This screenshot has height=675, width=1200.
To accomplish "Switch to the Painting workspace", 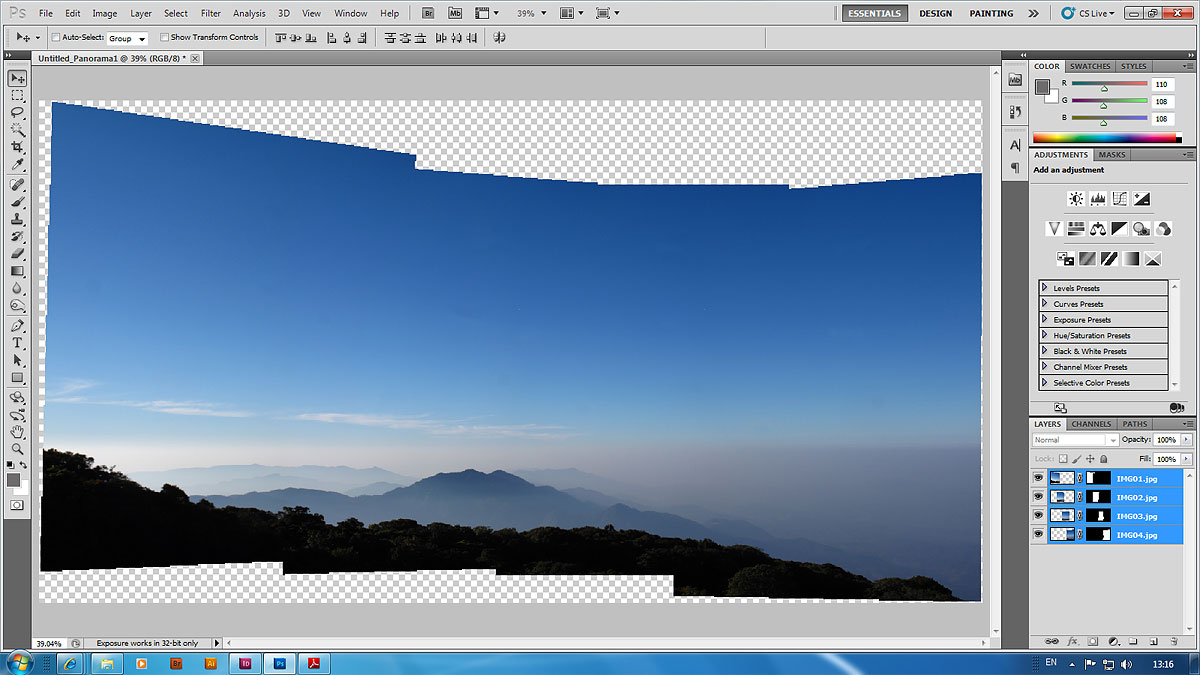I will coord(991,13).
